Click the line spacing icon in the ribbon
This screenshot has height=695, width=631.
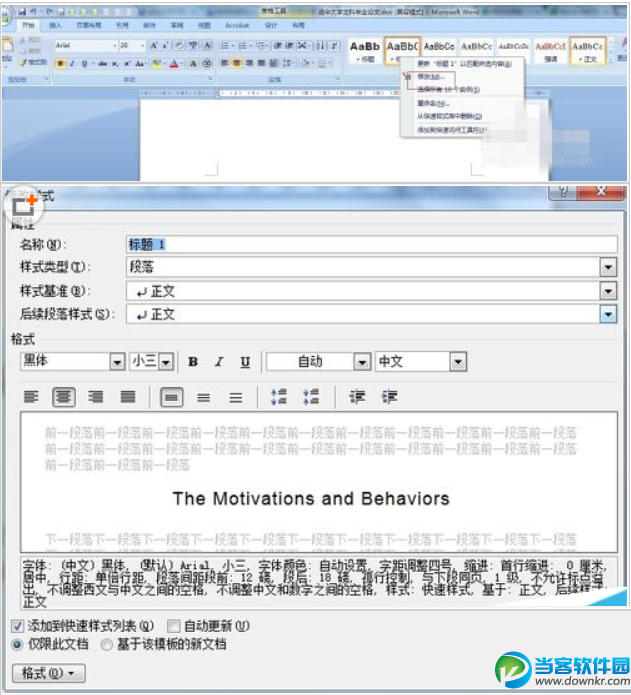(x=287, y=63)
